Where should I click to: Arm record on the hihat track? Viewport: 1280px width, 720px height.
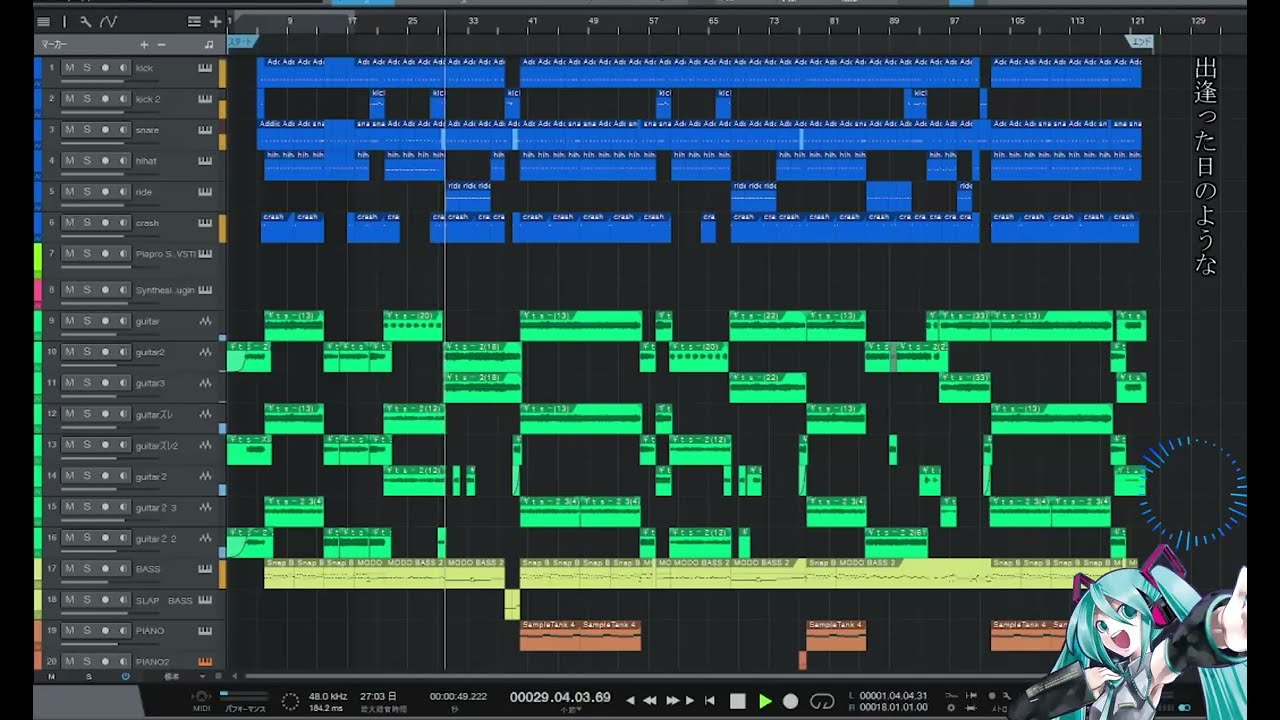(105, 161)
